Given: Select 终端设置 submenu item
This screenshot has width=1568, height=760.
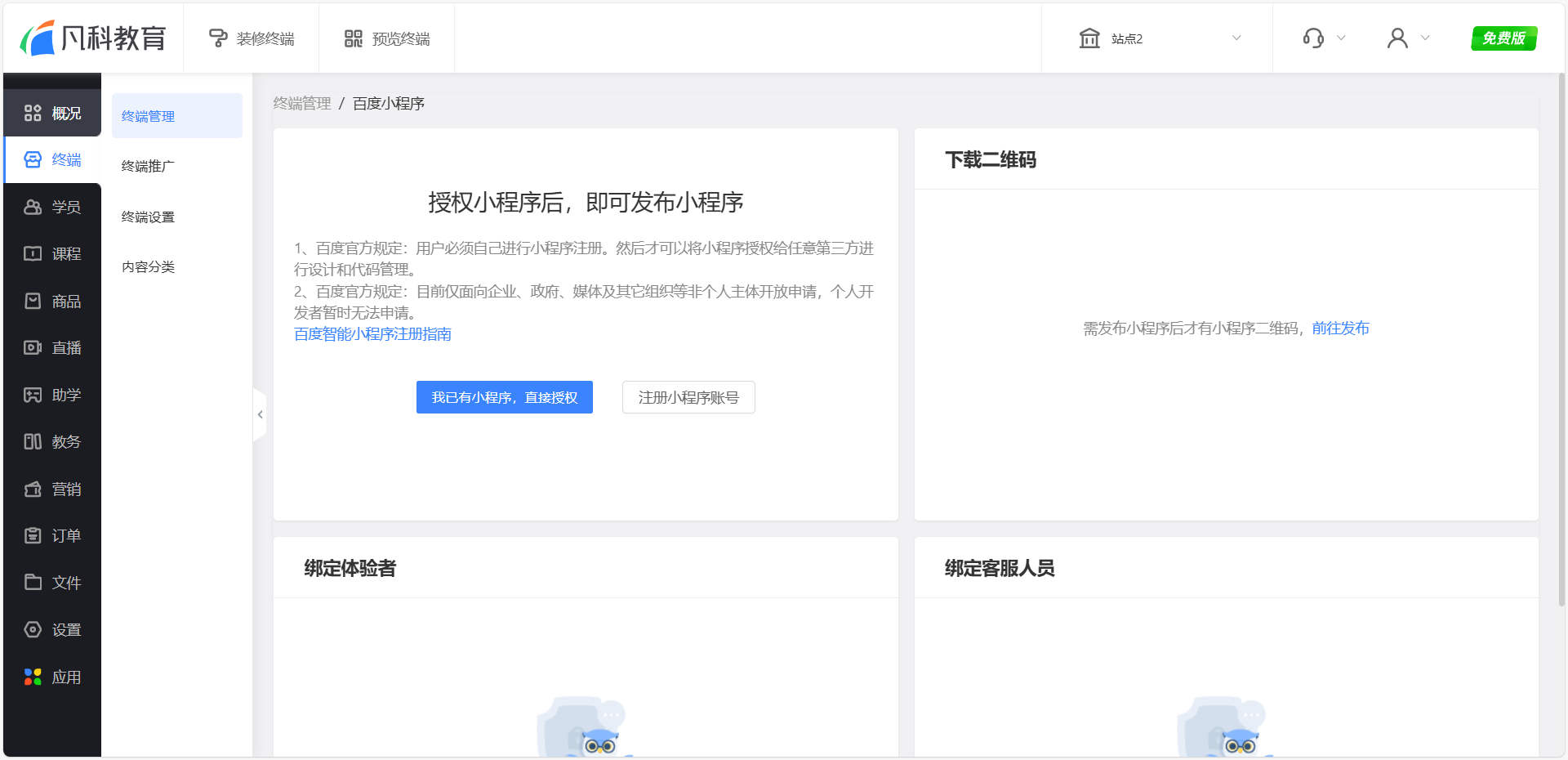Looking at the screenshot, I should [148, 217].
